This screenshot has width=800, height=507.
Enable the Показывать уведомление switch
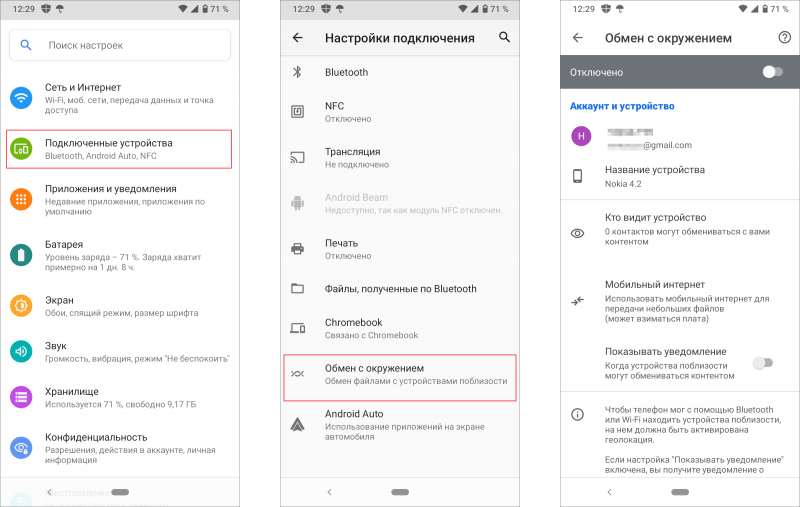pyautogui.click(x=763, y=363)
